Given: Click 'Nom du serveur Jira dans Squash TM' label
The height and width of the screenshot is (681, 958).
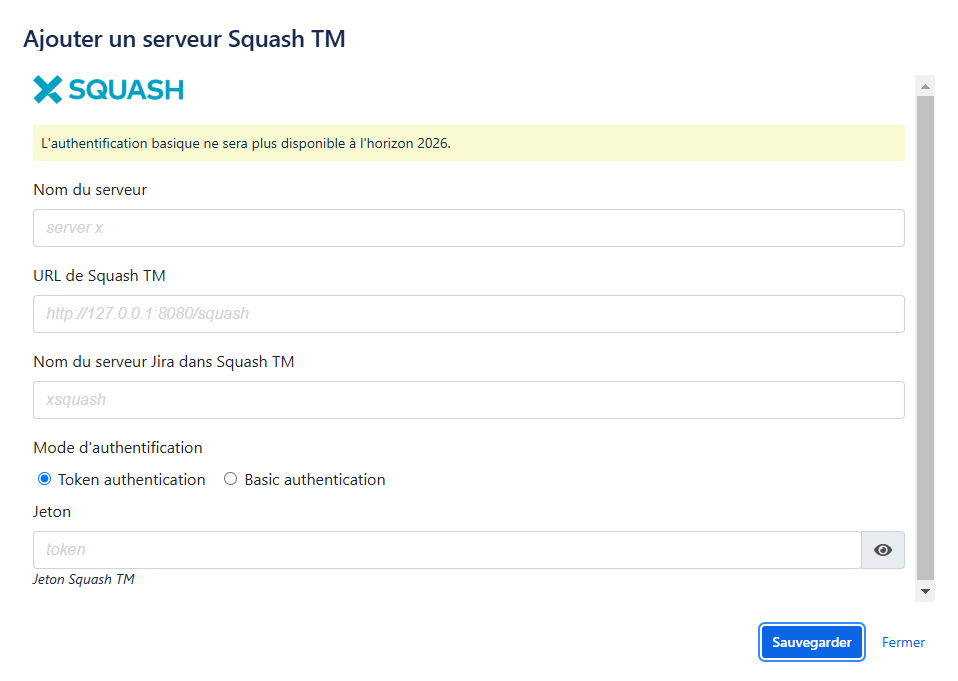Looking at the screenshot, I should pos(163,361).
